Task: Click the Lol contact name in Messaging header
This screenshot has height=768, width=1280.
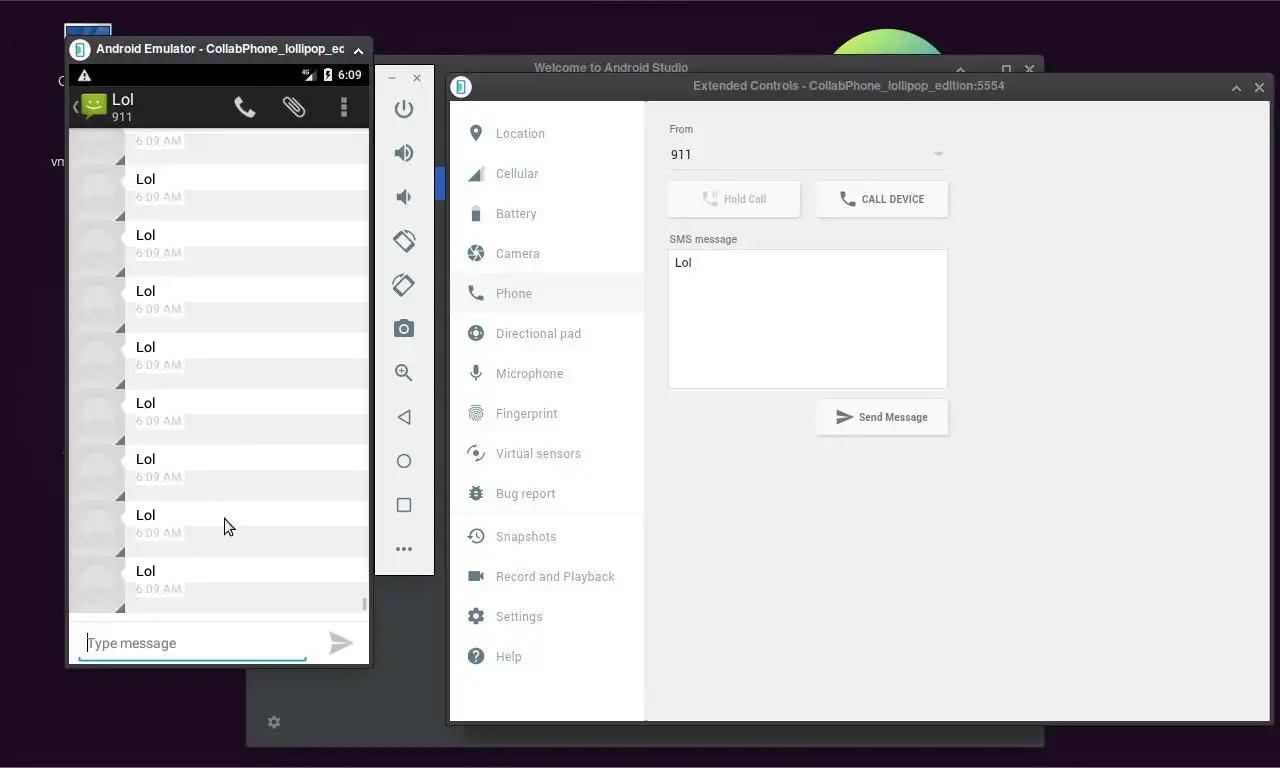Action: point(123,100)
